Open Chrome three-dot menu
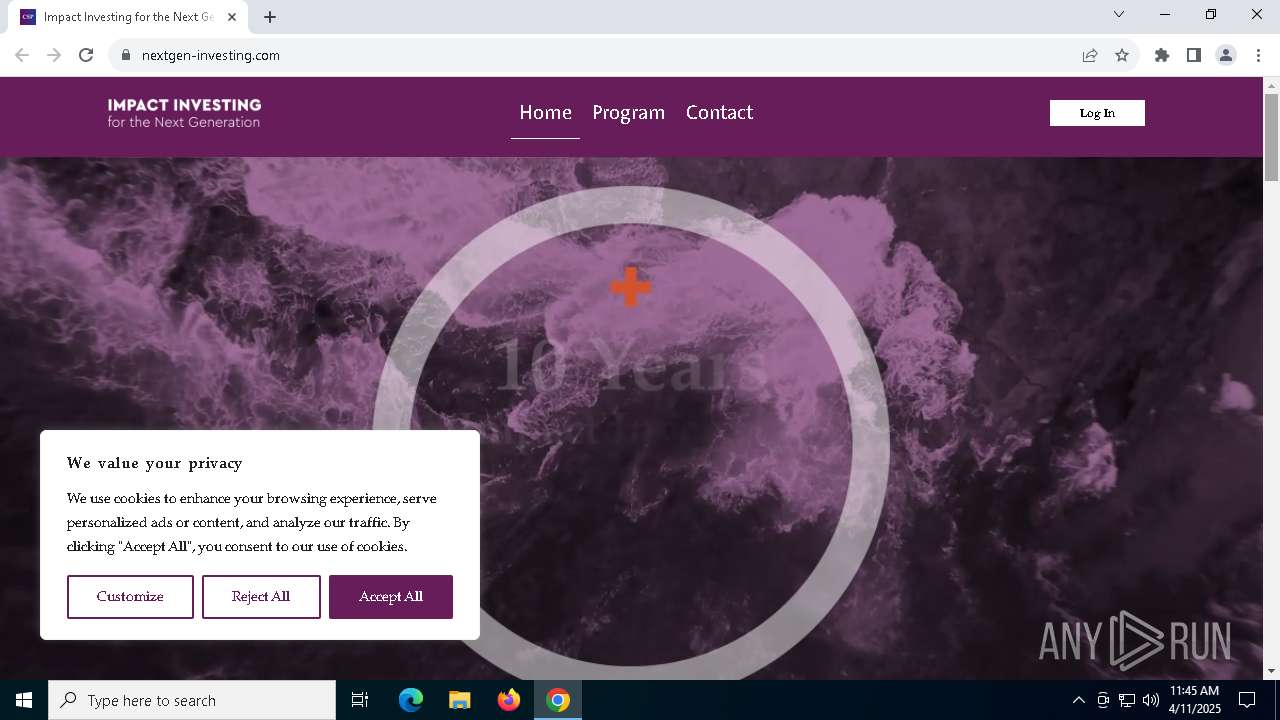The image size is (1280, 720). [1257, 55]
